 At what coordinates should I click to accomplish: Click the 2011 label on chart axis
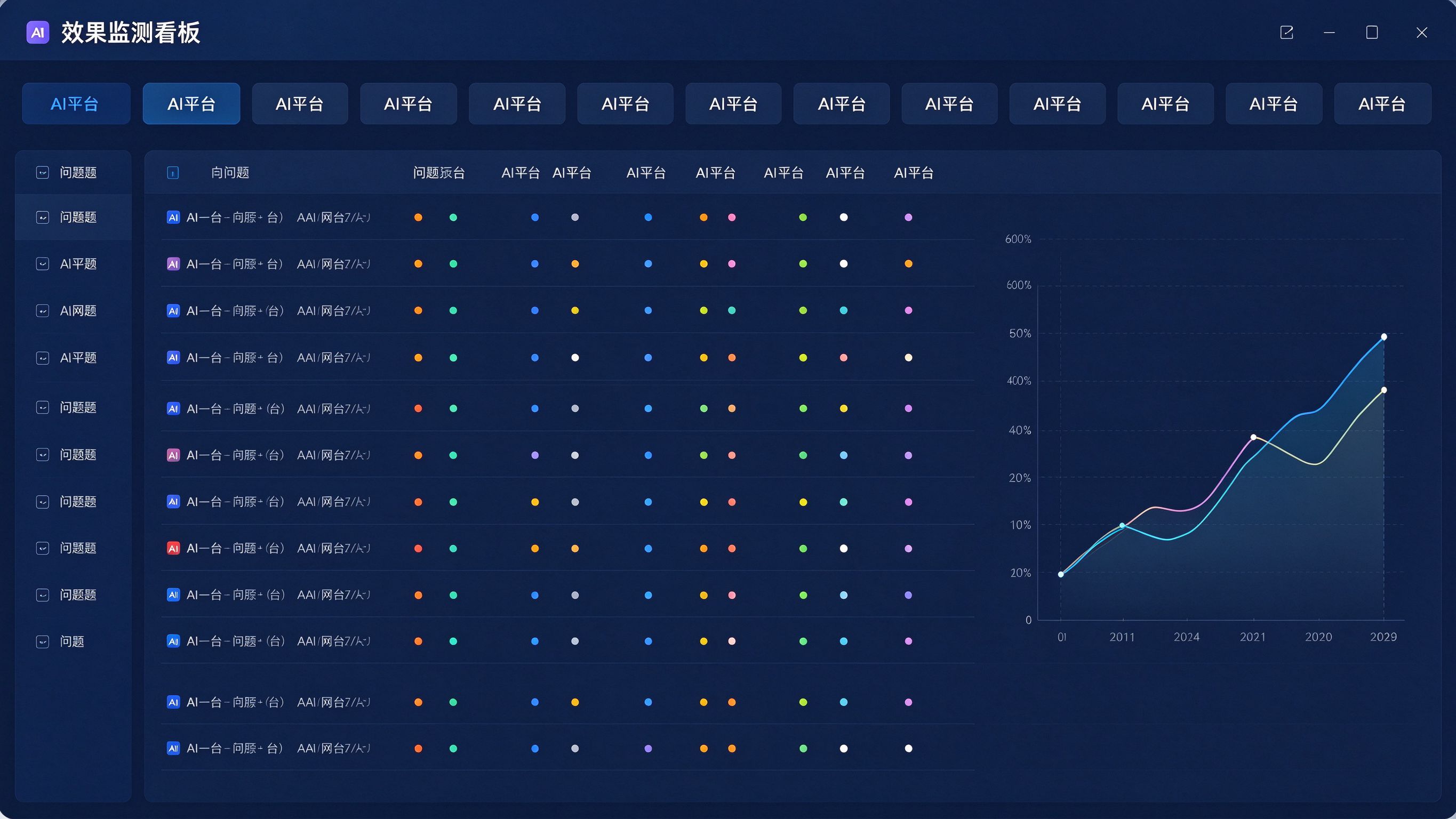(1122, 637)
